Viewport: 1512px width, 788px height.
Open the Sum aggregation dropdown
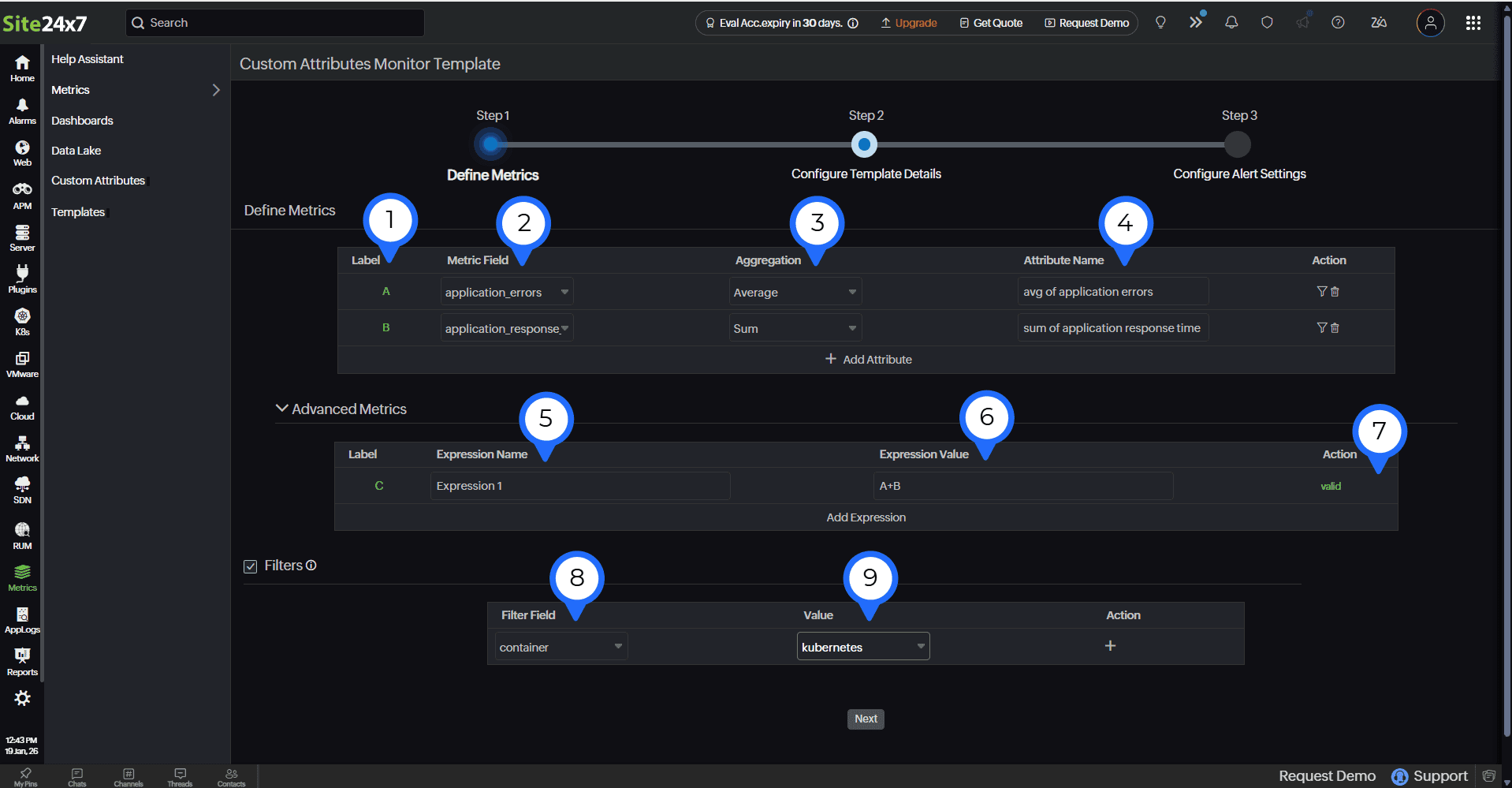[795, 328]
